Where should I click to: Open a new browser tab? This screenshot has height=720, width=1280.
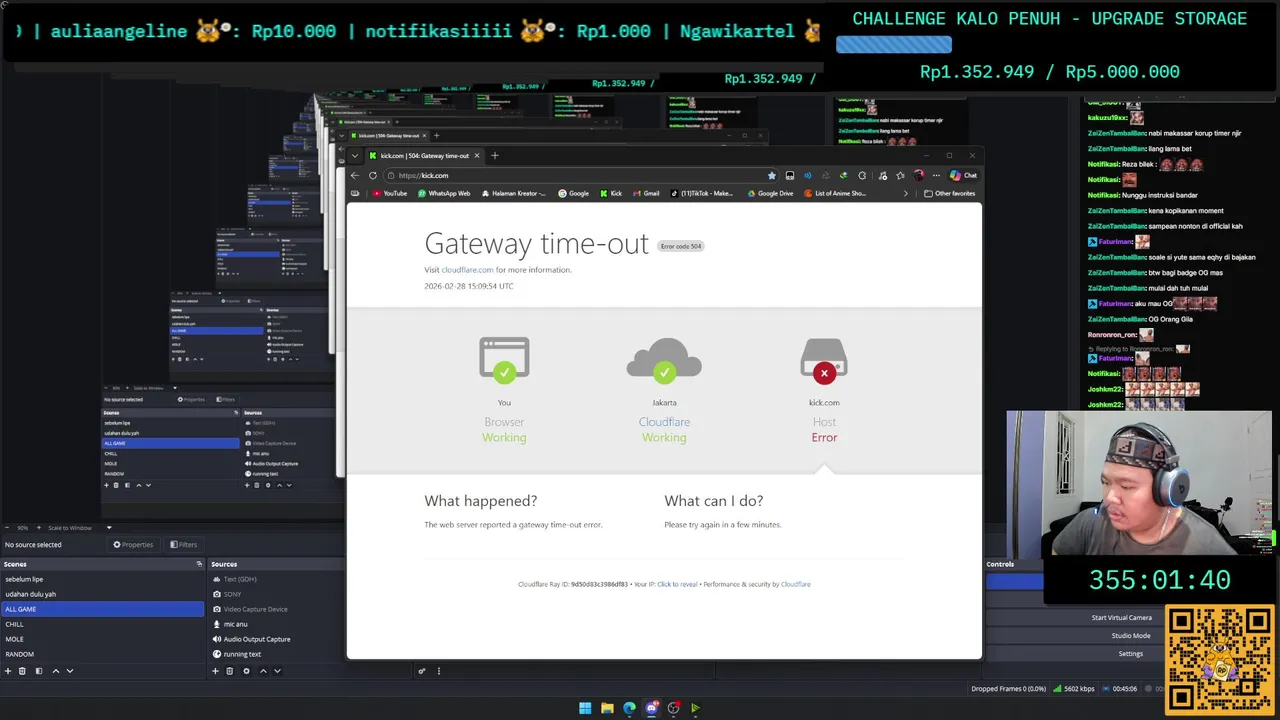494,155
